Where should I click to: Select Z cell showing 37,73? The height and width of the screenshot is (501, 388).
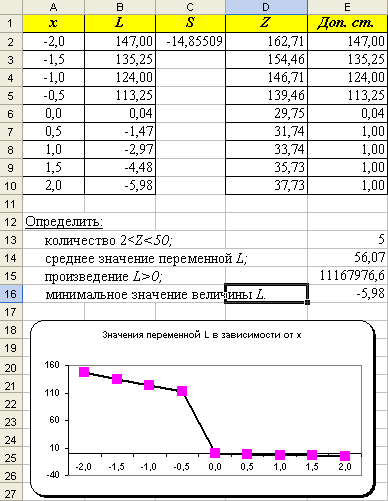click(x=266, y=185)
